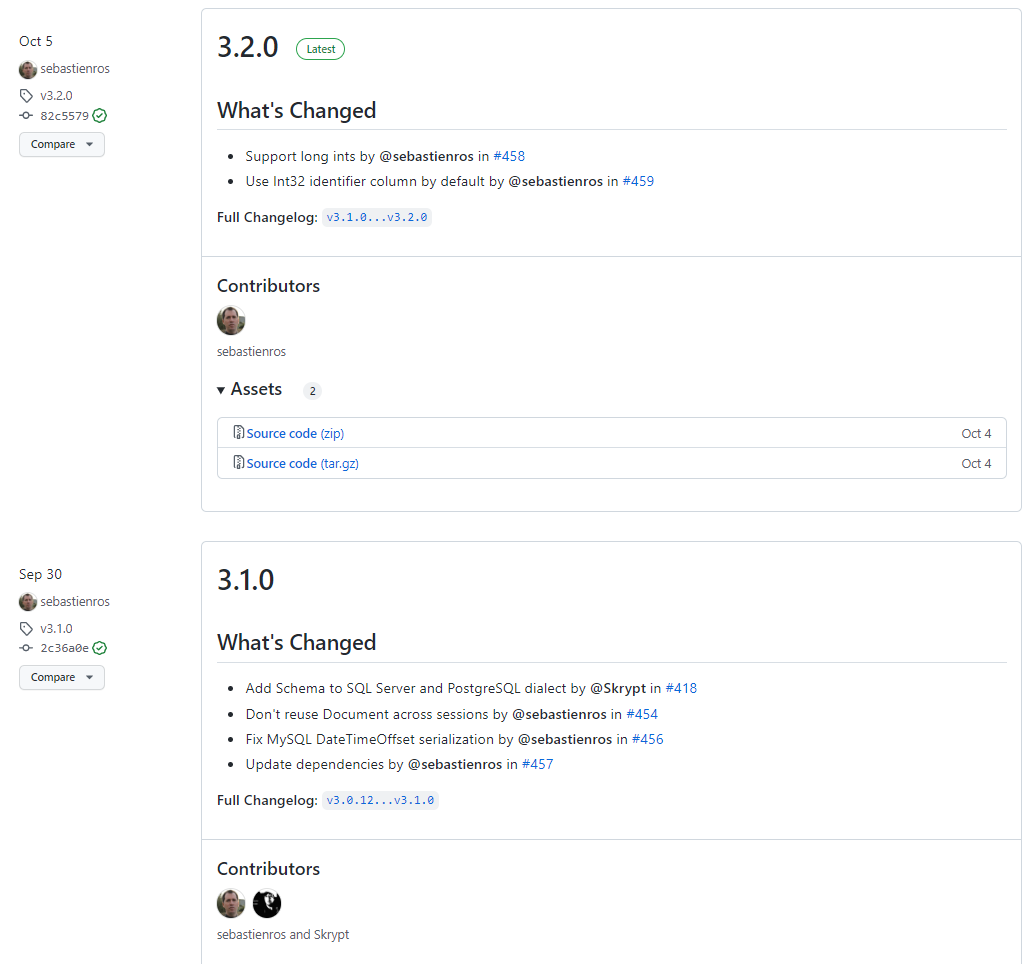Open Skrypt contributor avatar in 3.1.0 release
Screen dimensions: 1033x964
(x=267, y=903)
